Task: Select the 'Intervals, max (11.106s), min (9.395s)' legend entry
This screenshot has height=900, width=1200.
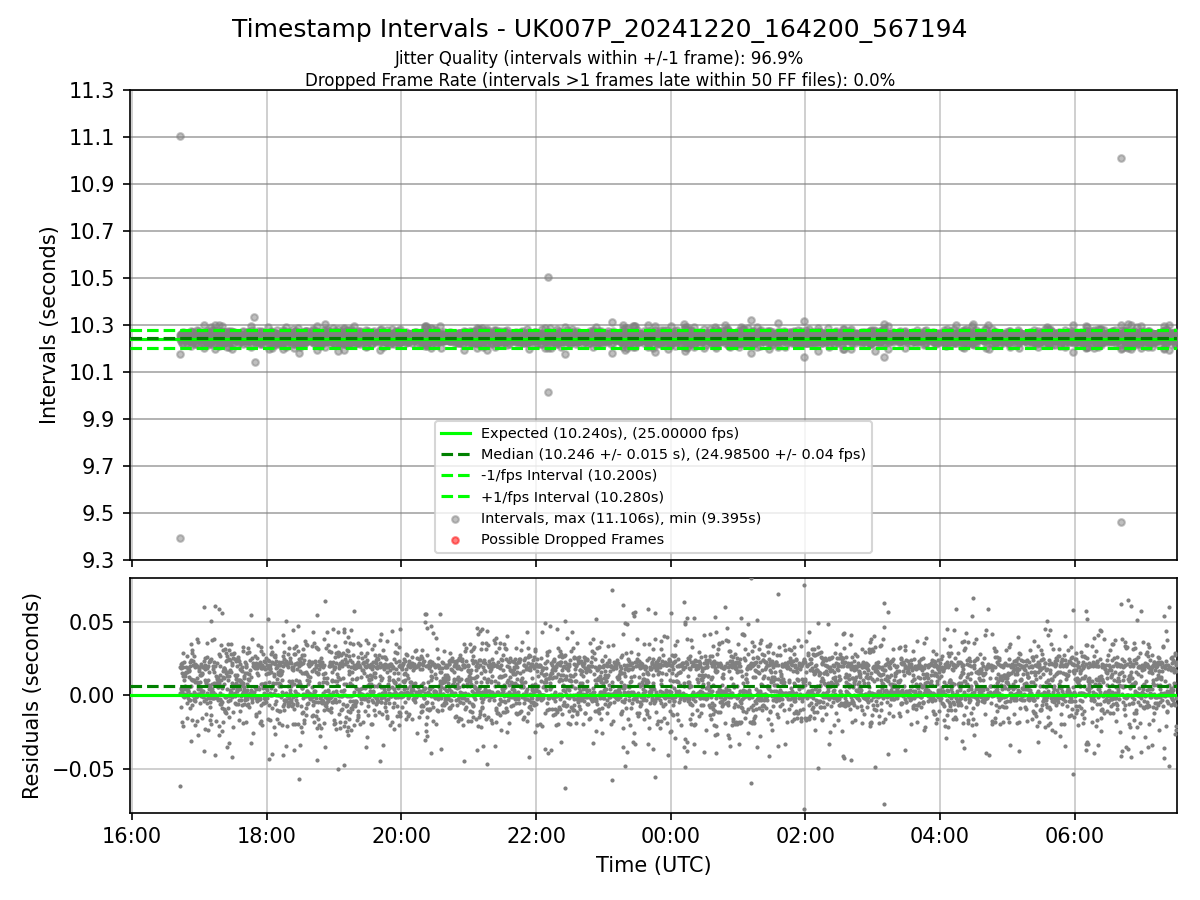Action: click(621, 518)
